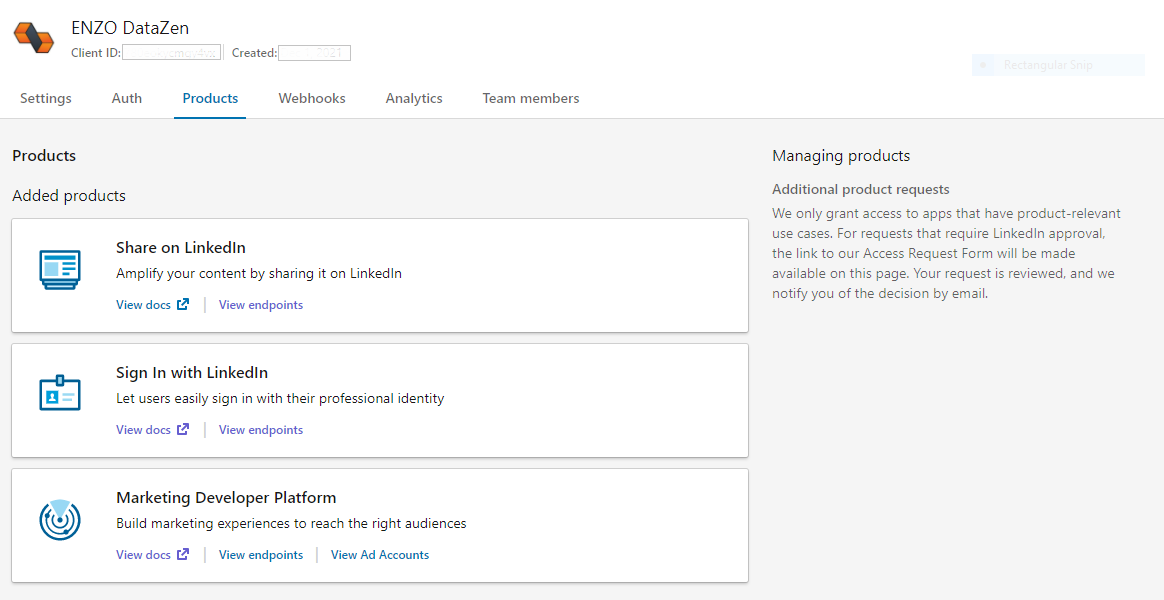Click the ENZO DataZen app title

pyautogui.click(x=130, y=28)
